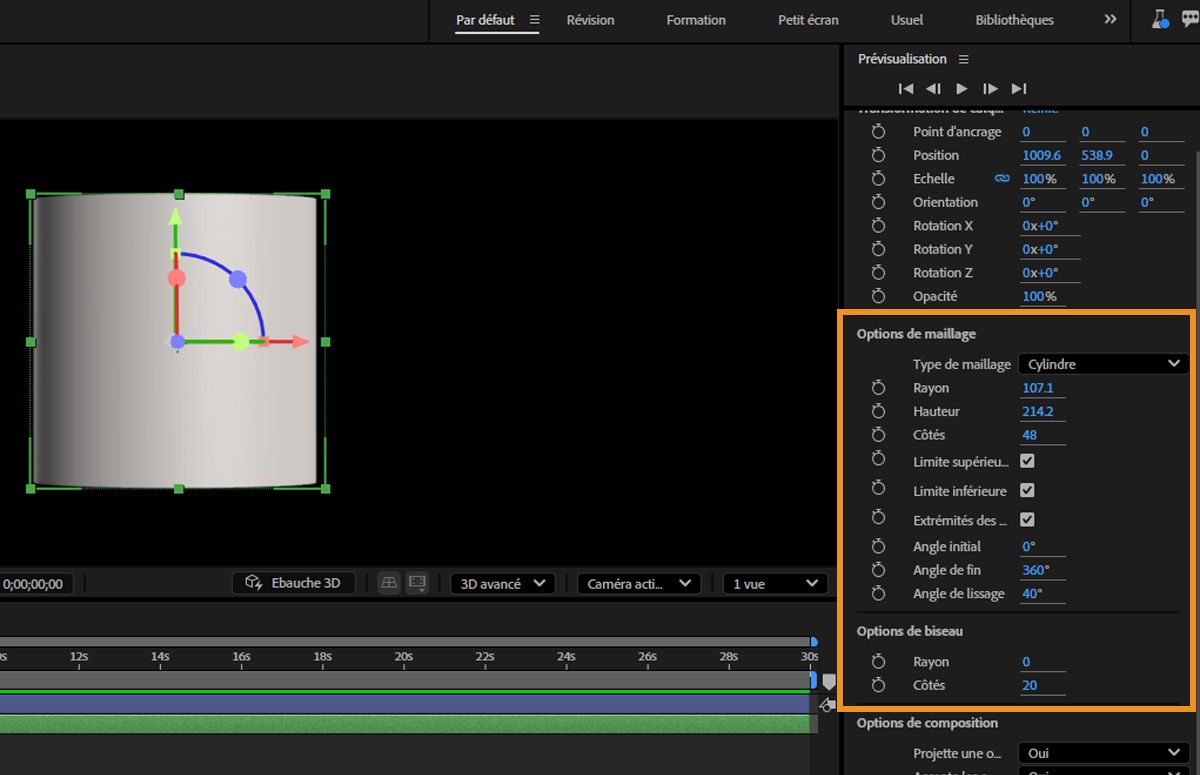The height and width of the screenshot is (775, 1200).
Task: Click the Echelle constrain proportions link icon
Action: (x=1001, y=179)
